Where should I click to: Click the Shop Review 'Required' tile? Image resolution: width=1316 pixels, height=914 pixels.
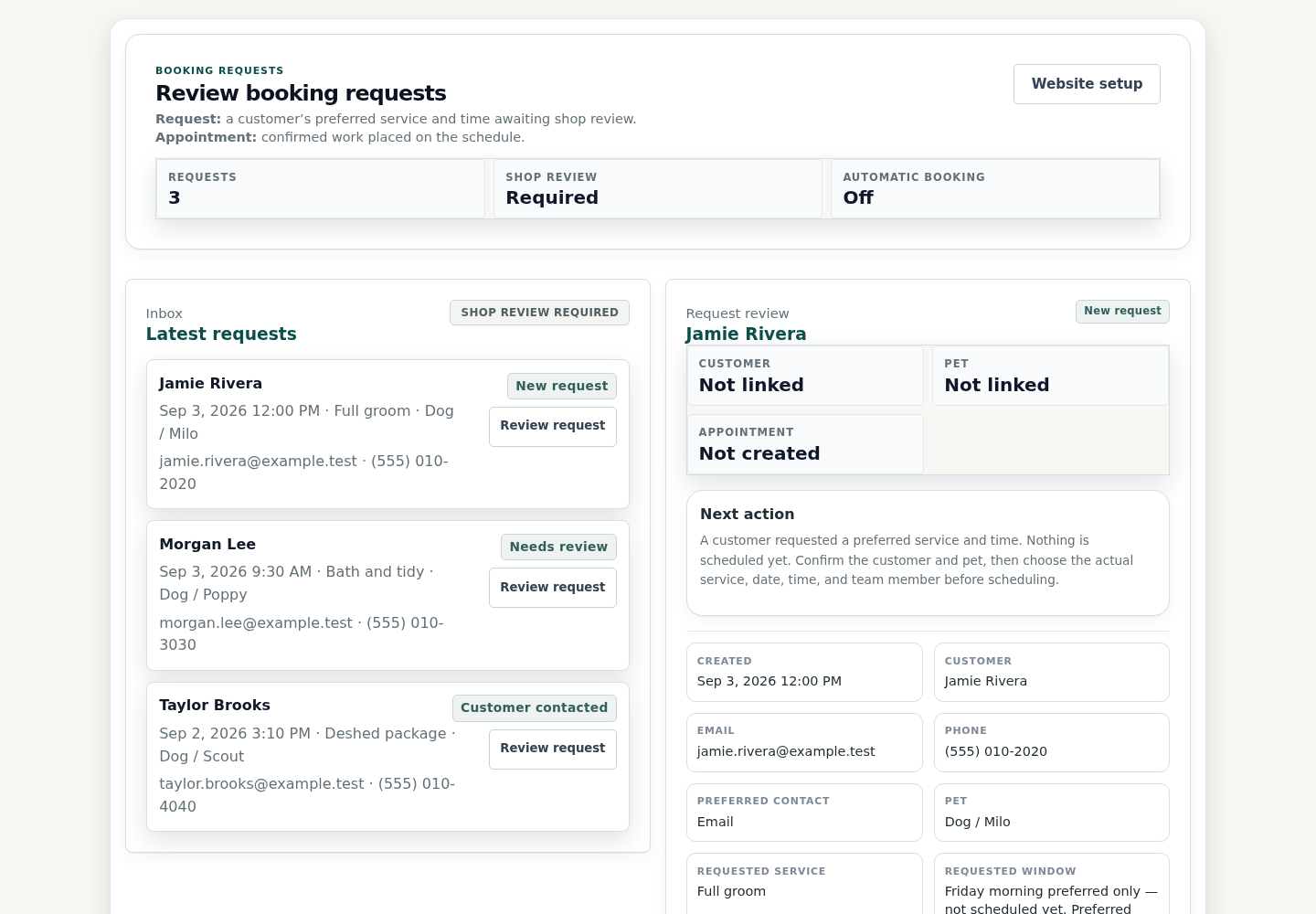658,189
